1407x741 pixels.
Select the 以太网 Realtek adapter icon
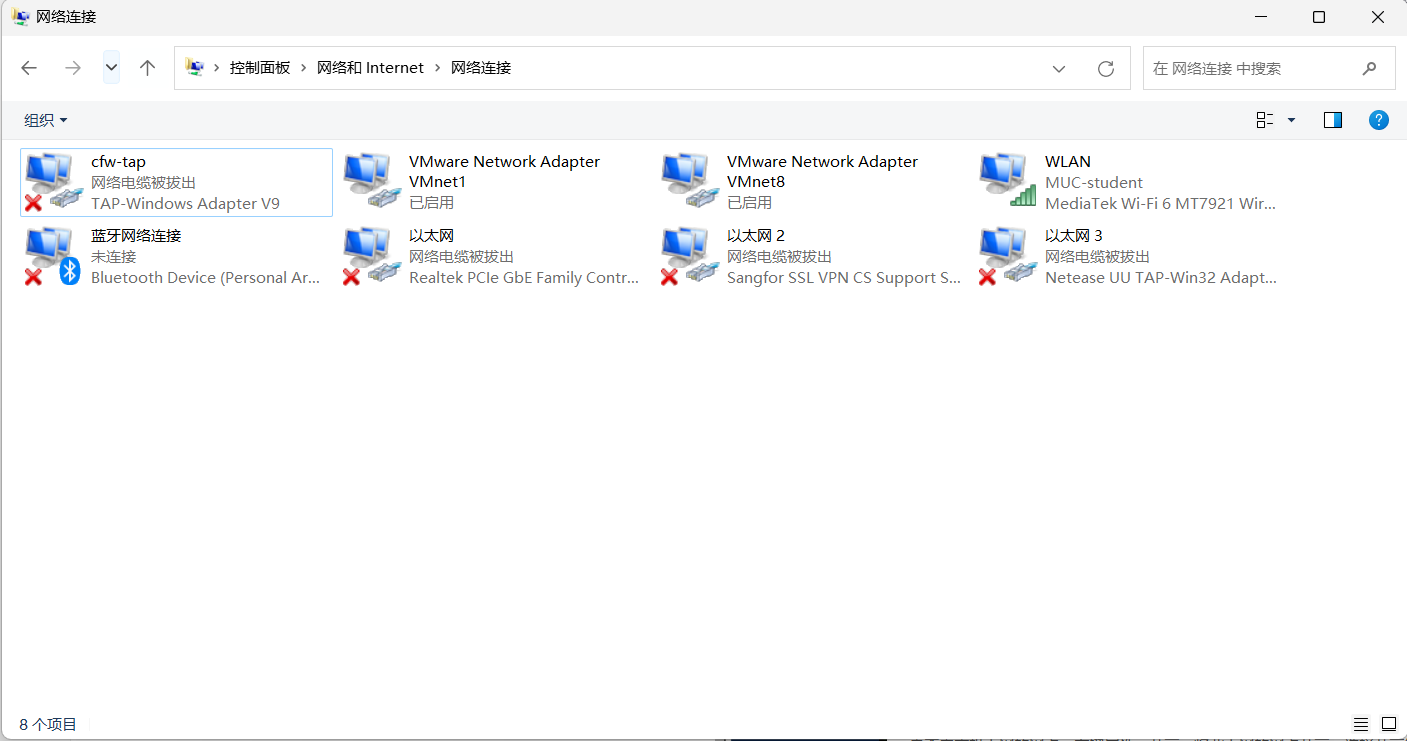tap(371, 256)
